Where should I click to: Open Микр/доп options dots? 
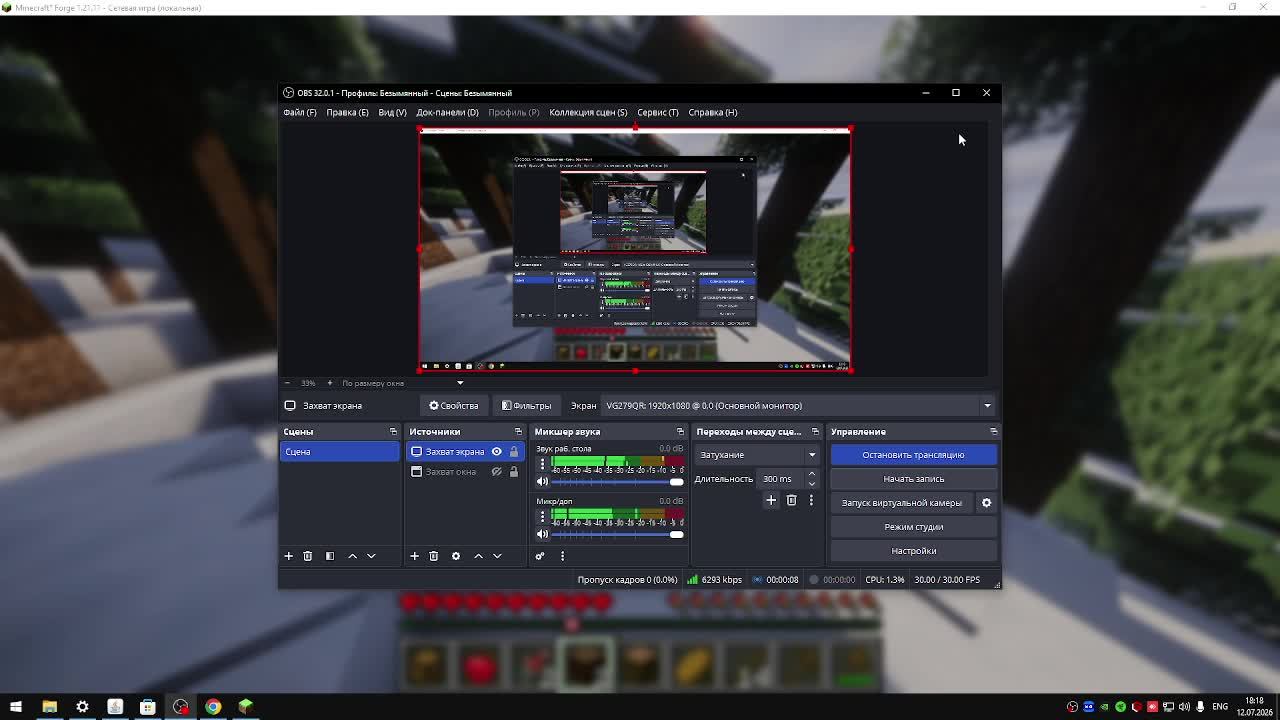(x=542, y=517)
